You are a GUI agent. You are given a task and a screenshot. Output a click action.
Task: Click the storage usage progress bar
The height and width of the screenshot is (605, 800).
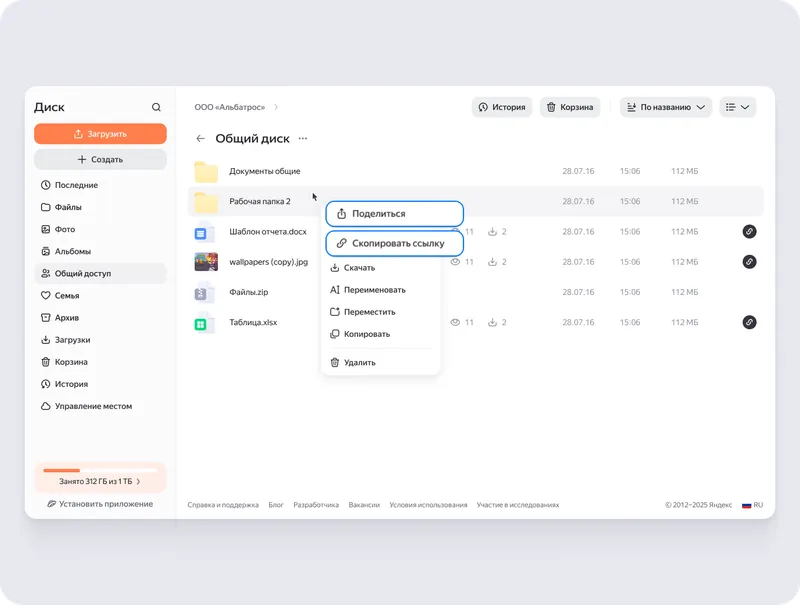(101, 470)
